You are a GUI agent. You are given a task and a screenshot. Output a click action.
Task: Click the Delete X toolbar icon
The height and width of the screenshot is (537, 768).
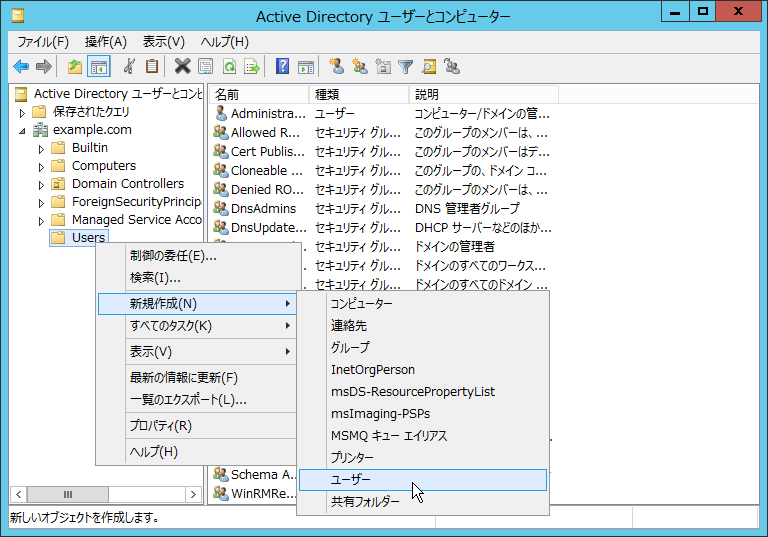(182, 66)
